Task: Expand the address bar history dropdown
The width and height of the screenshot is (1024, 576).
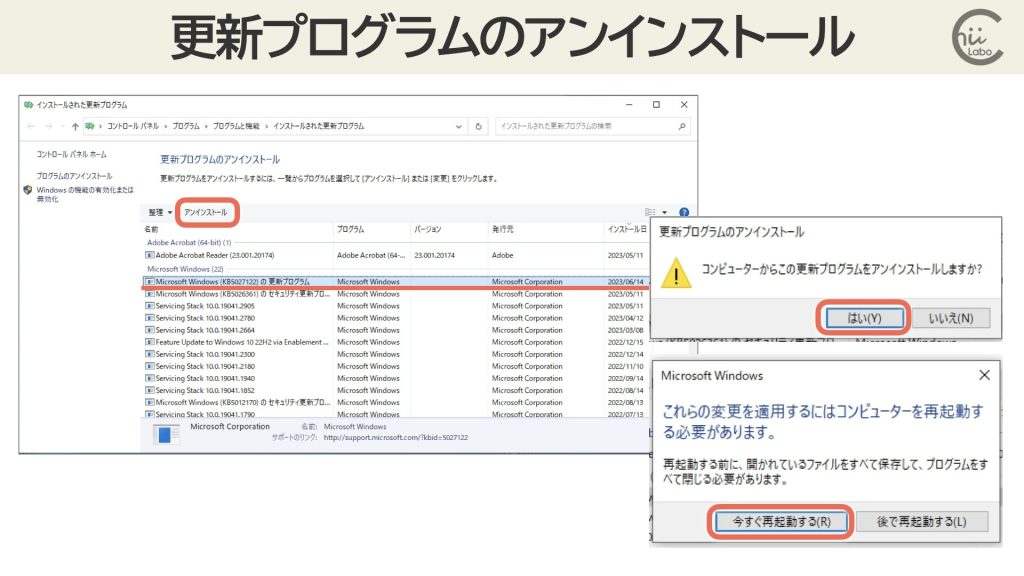Action: 458,126
